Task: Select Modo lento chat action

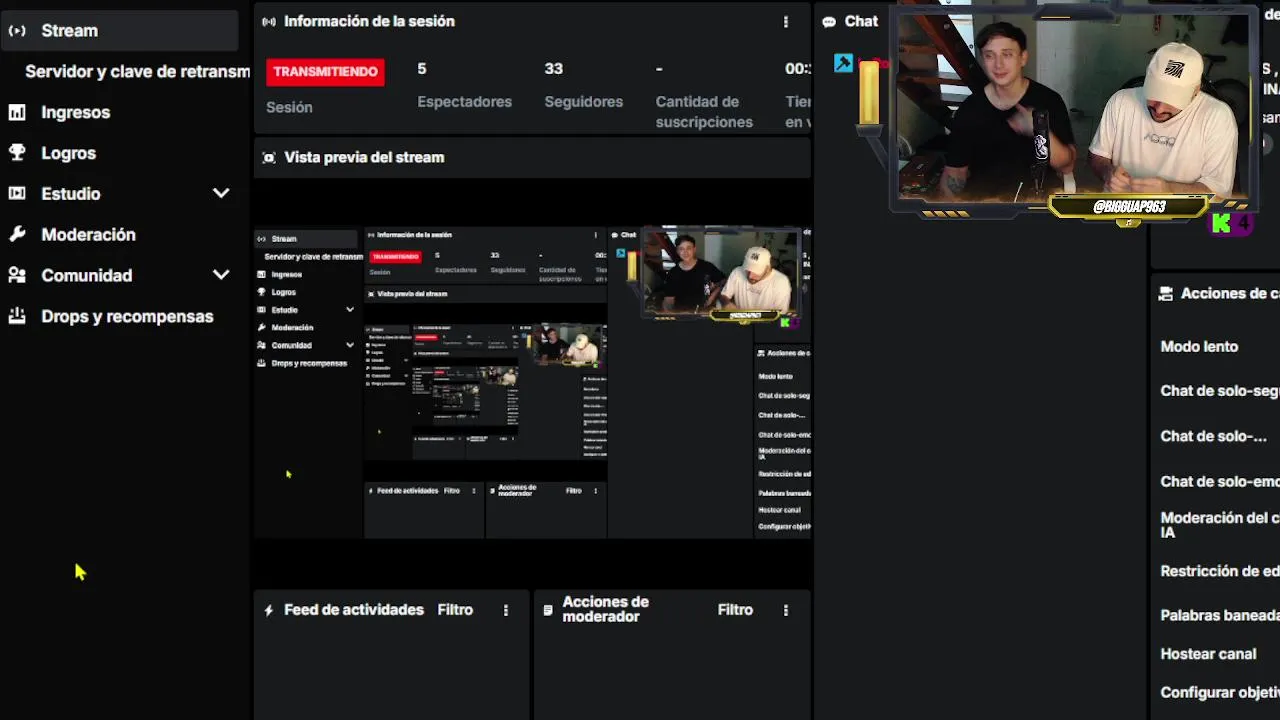Action: [x=1199, y=346]
